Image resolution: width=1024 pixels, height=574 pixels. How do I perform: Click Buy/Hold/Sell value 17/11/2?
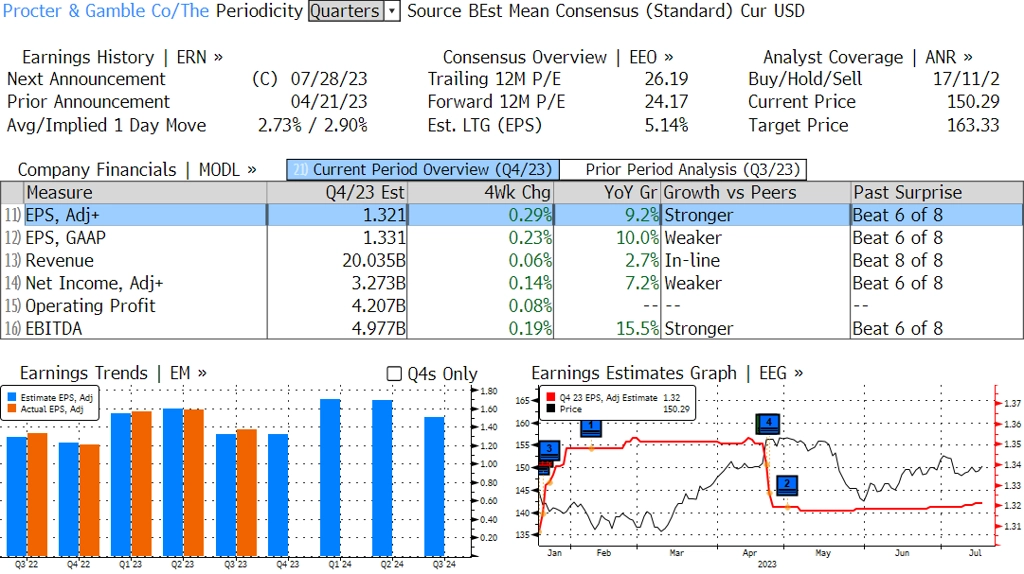point(966,79)
